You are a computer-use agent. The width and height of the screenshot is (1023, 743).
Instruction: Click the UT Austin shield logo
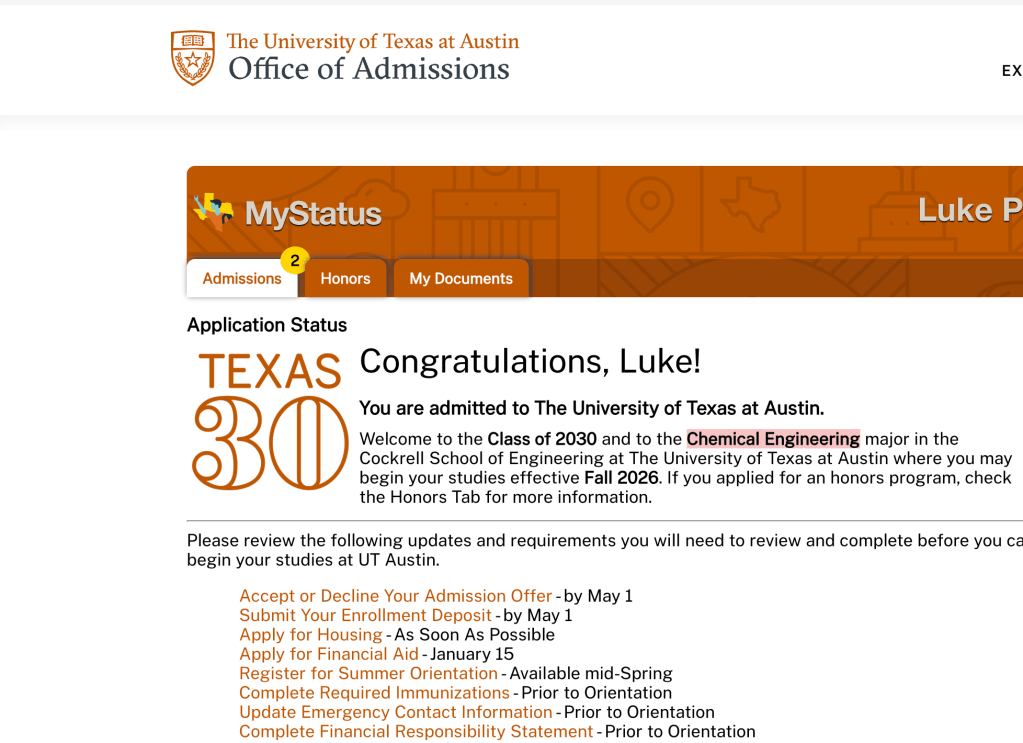click(193, 57)
